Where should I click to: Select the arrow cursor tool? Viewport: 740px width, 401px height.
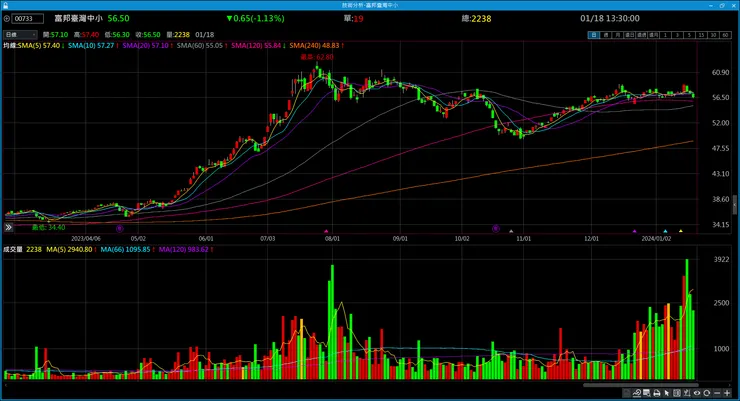(667, 393)
